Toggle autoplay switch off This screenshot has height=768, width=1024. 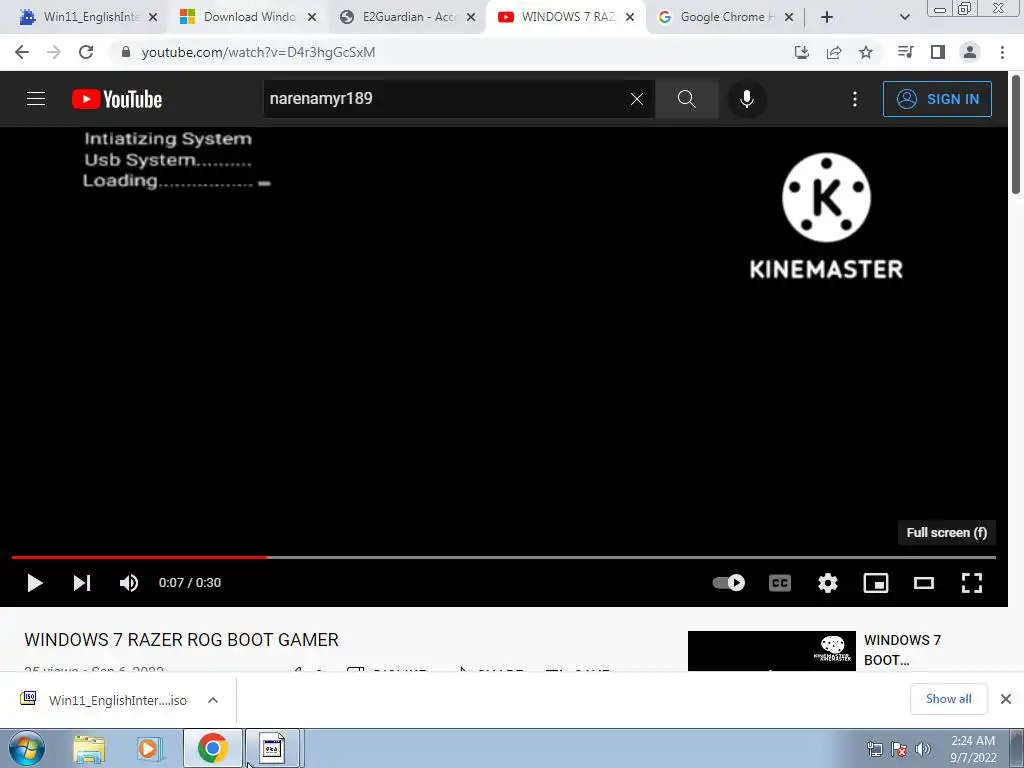click(x=729, y=583)
